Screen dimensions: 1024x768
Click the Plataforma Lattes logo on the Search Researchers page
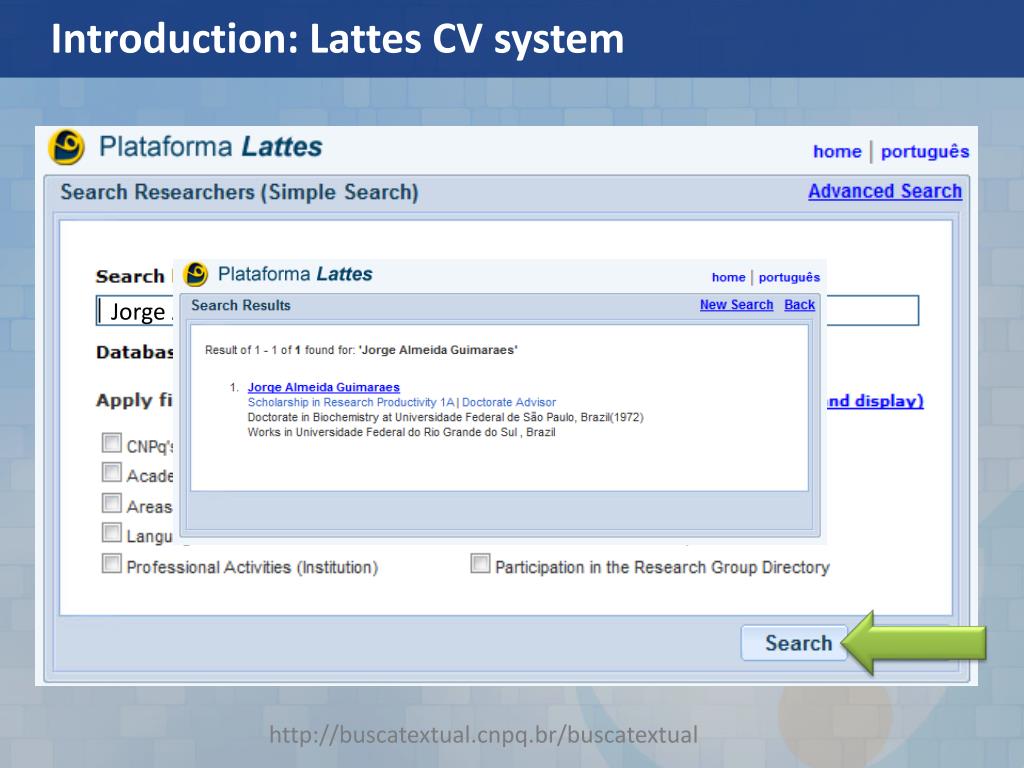point(185,147)
